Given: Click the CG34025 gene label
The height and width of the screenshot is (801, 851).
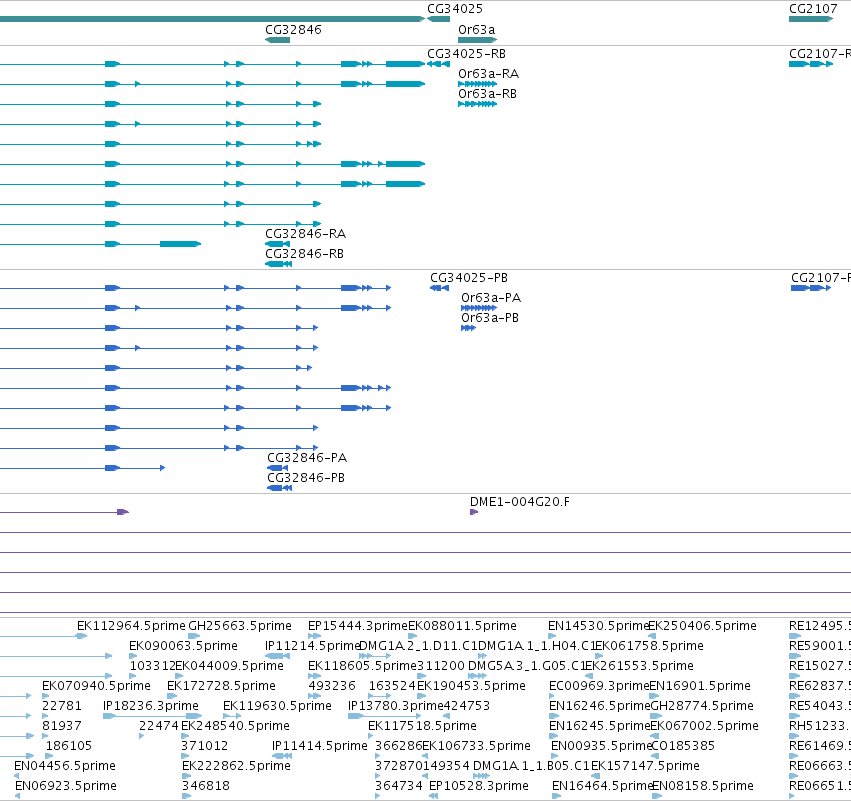Looking at the screenshot, I should (x=455, y=9).
